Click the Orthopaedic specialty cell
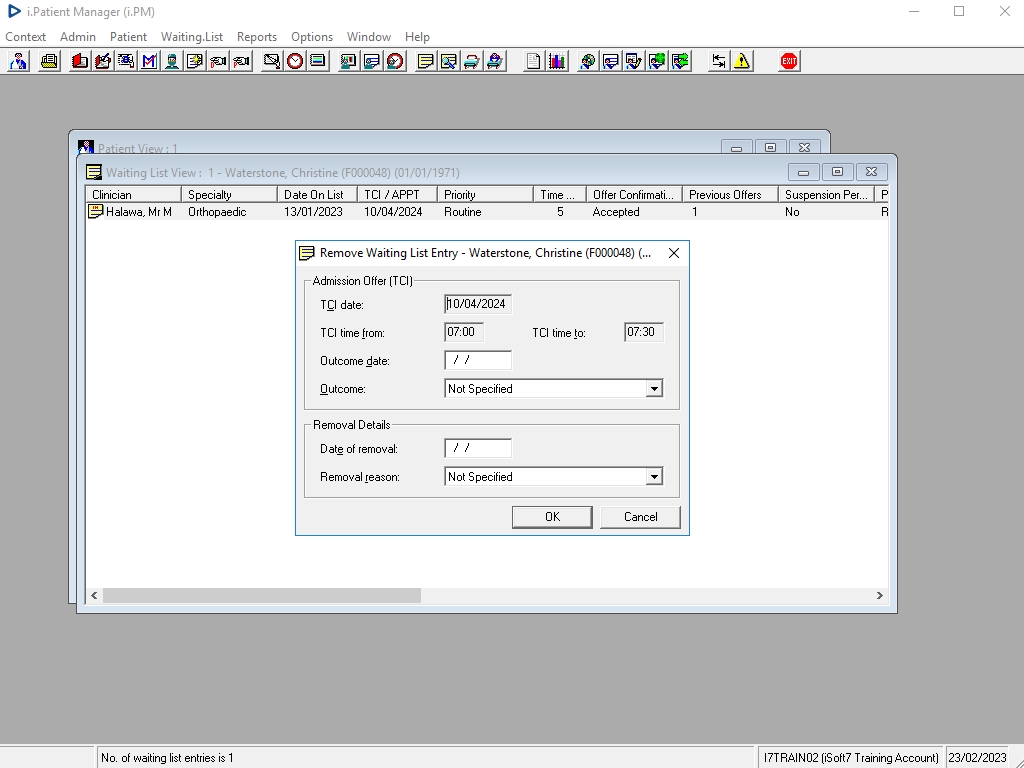 pos(217,212)
